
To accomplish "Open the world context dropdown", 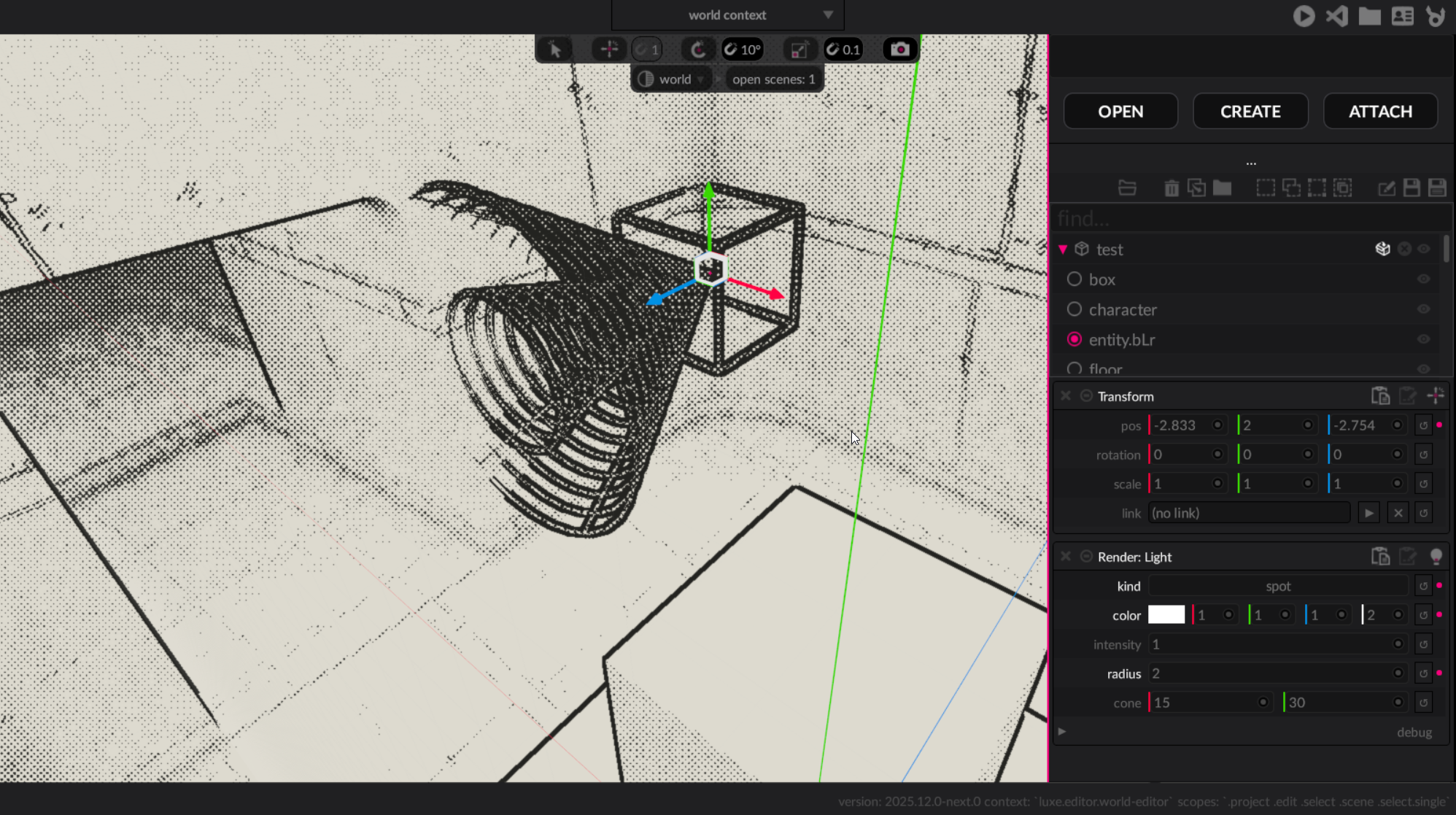I will 727,15.
